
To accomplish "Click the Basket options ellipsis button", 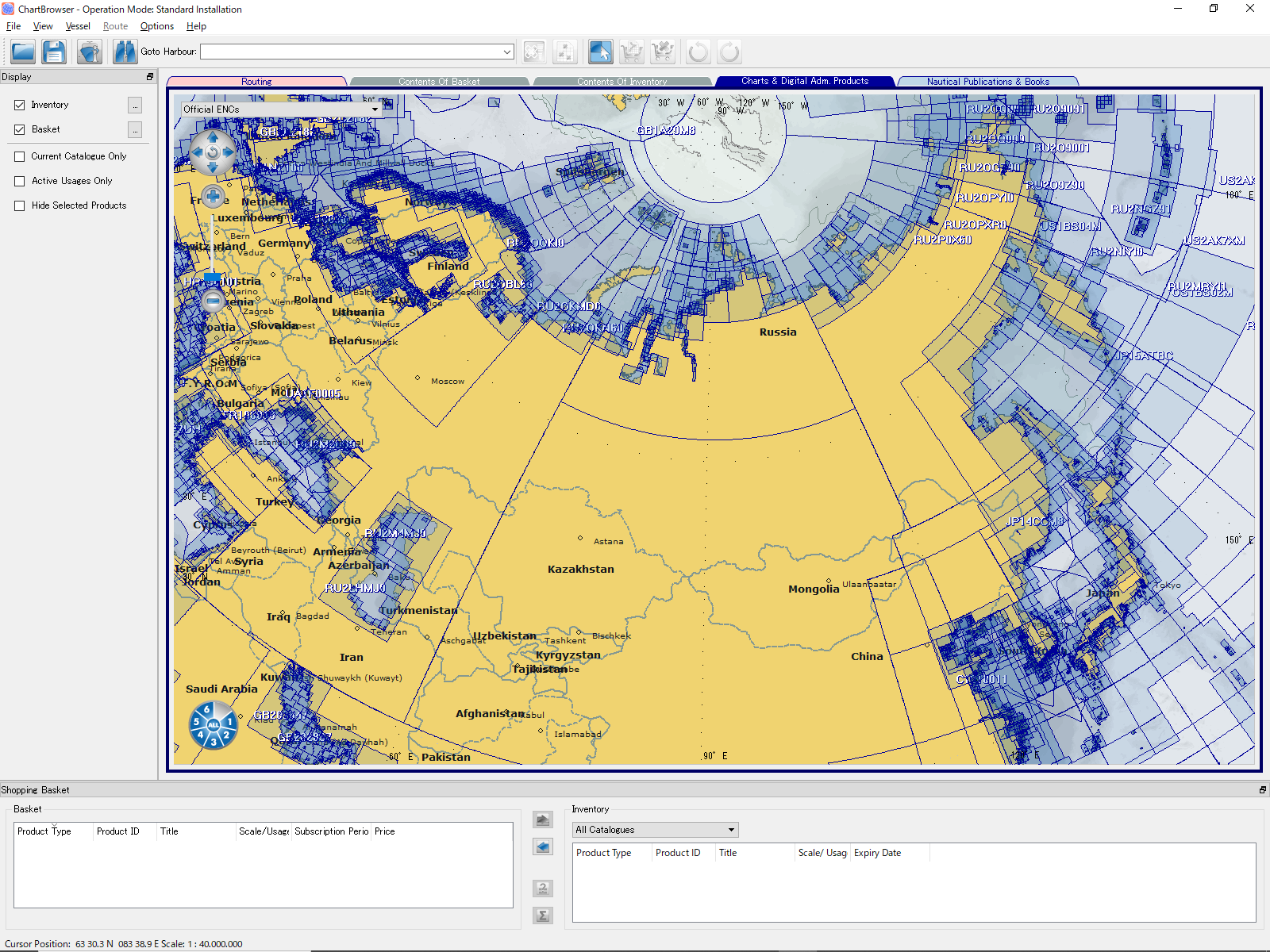I will point(135,130).
